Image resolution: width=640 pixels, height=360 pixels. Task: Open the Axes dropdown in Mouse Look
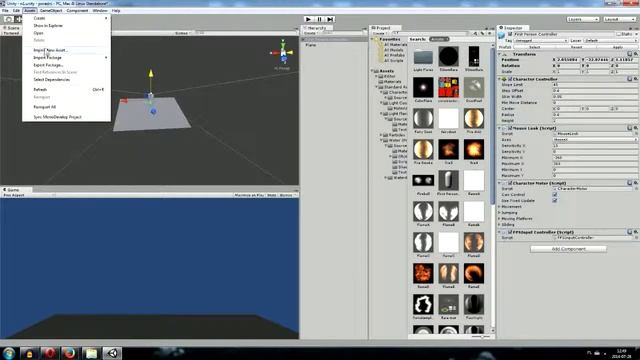pyautogui.click(x=596, y=140)
